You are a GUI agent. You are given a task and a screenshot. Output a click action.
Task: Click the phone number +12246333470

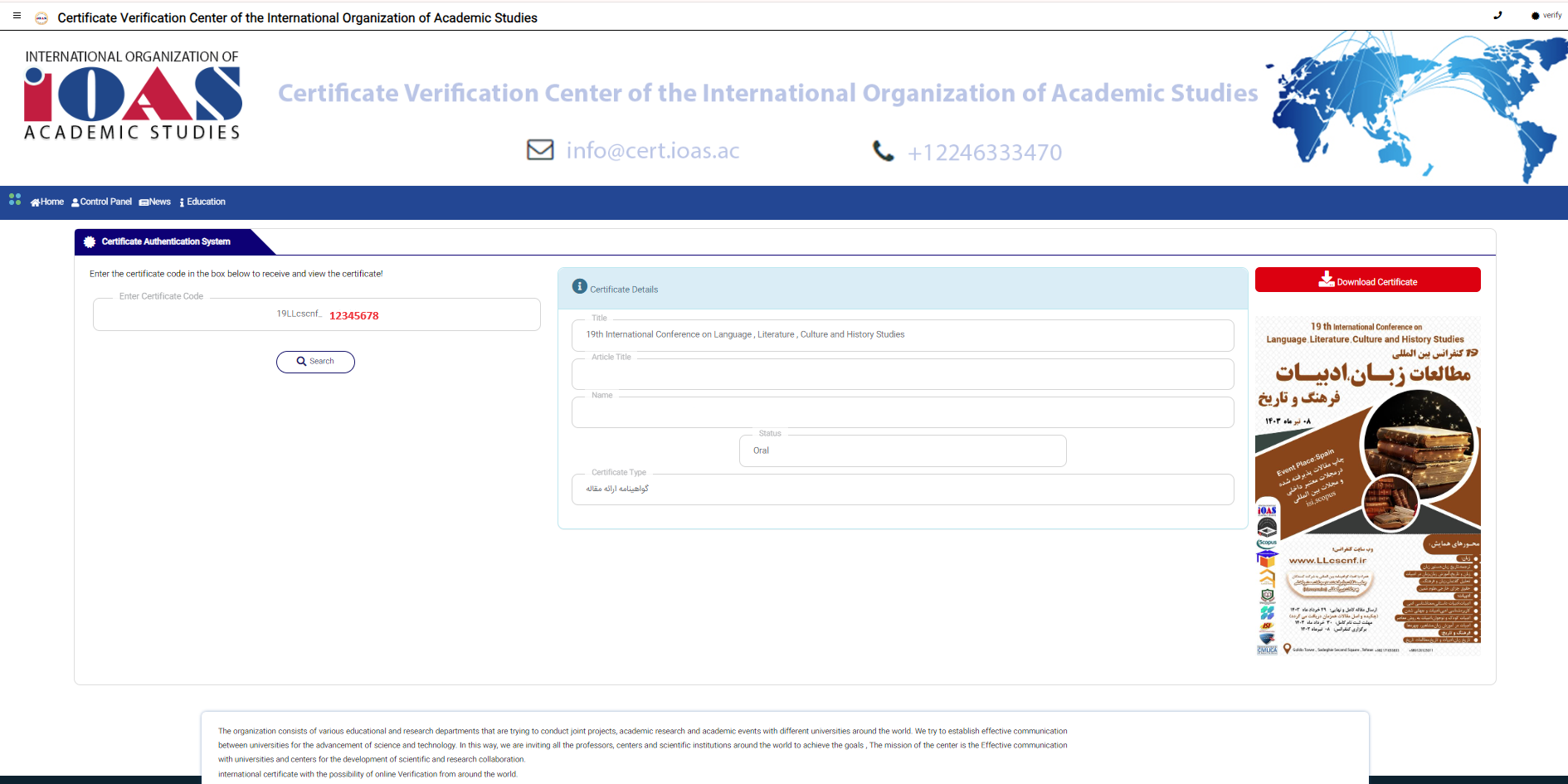pos(985,153)
